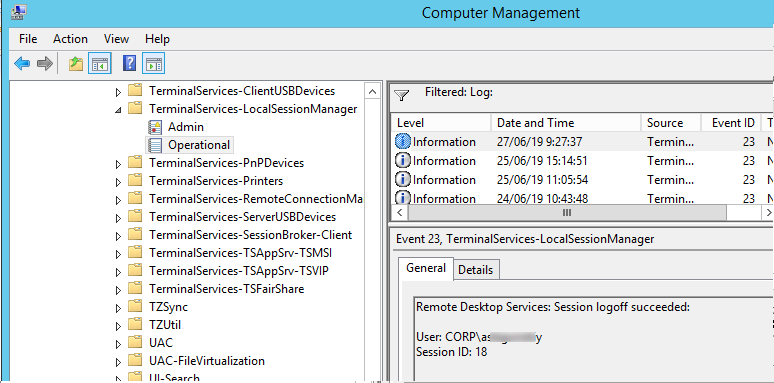Expand the TZSync tree node
Image resolution: width=774 pixels, height=383 pixels.
tap(118, 308)
